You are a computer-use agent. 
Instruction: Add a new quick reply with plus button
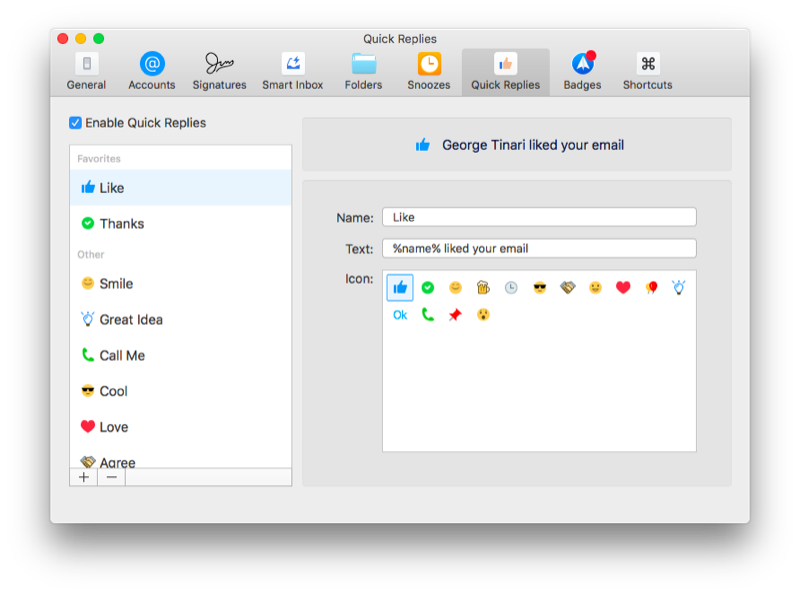tap(84, 477)
